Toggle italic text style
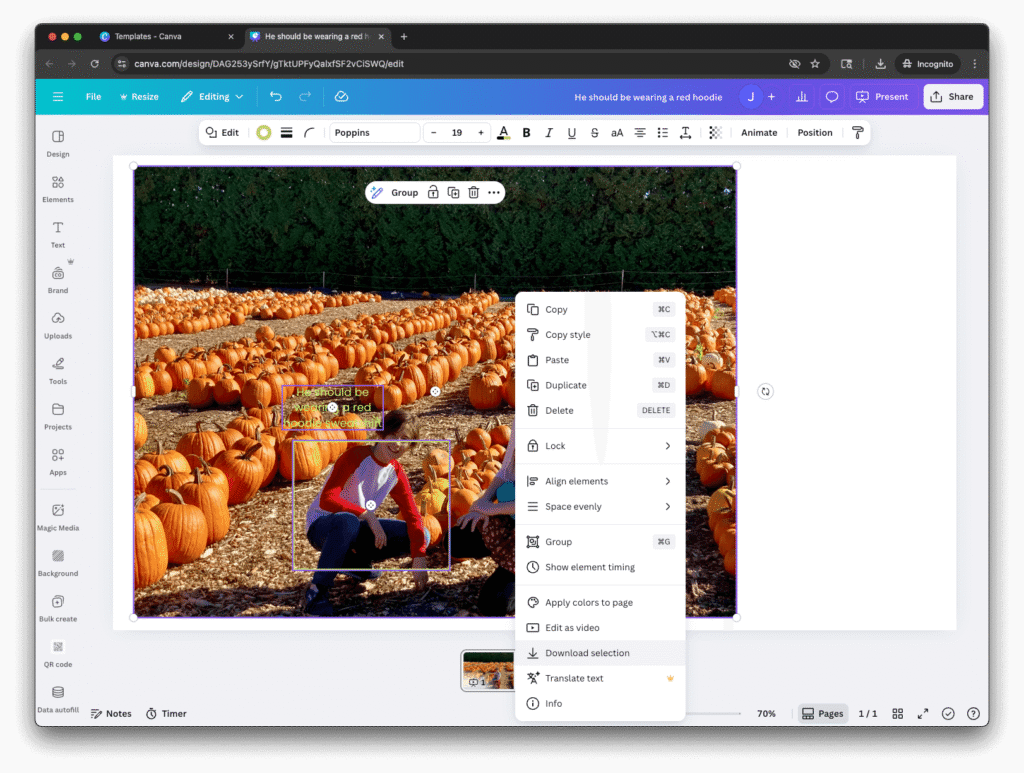 (x=549, y=133)
